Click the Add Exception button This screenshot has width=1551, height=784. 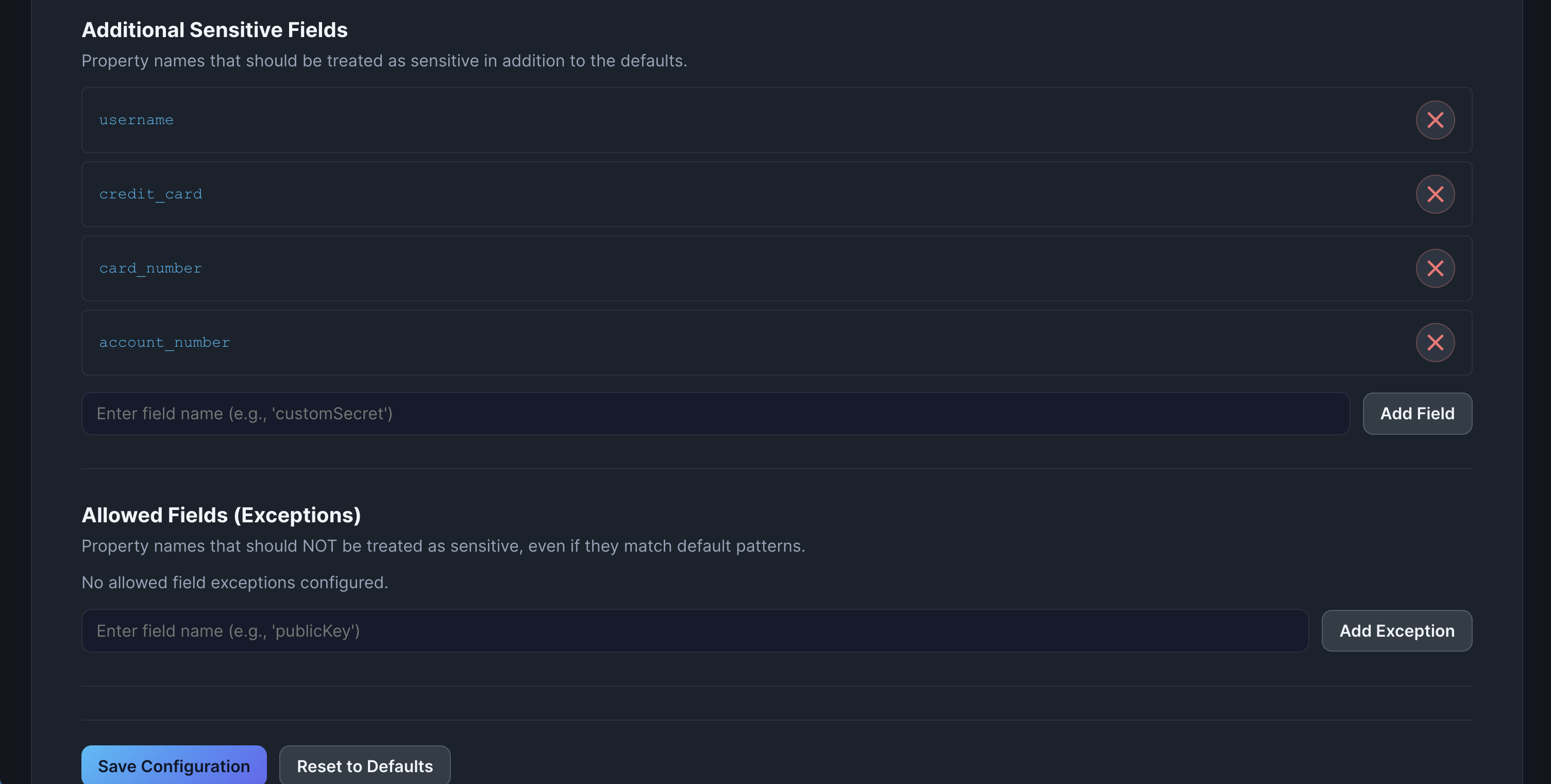(1397, 630)
